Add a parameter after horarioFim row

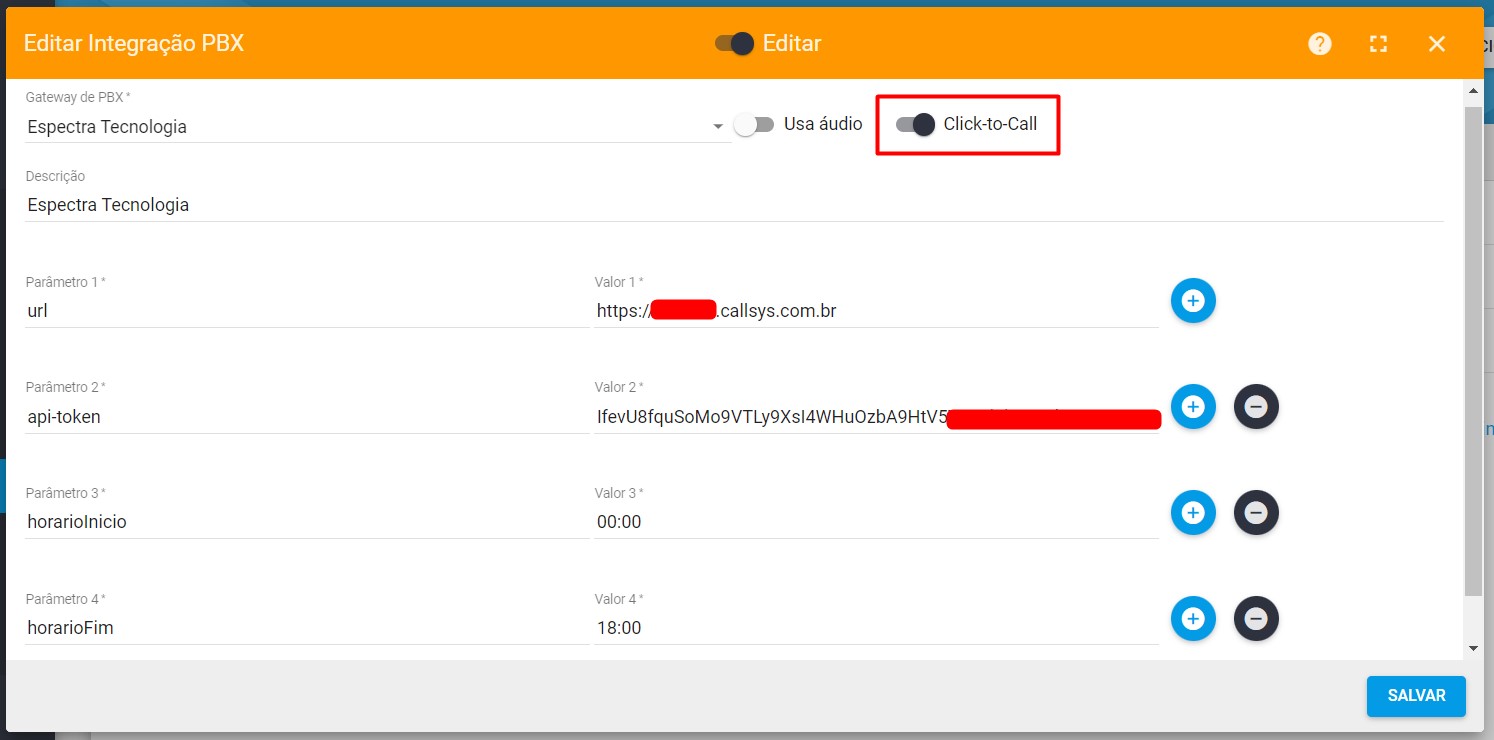(1193, 618)
